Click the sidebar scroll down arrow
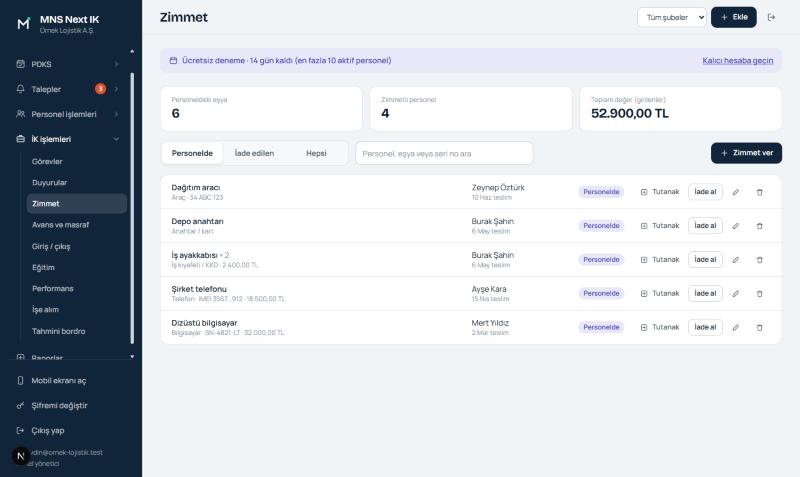800x477 pixels. tap(132, 357)
